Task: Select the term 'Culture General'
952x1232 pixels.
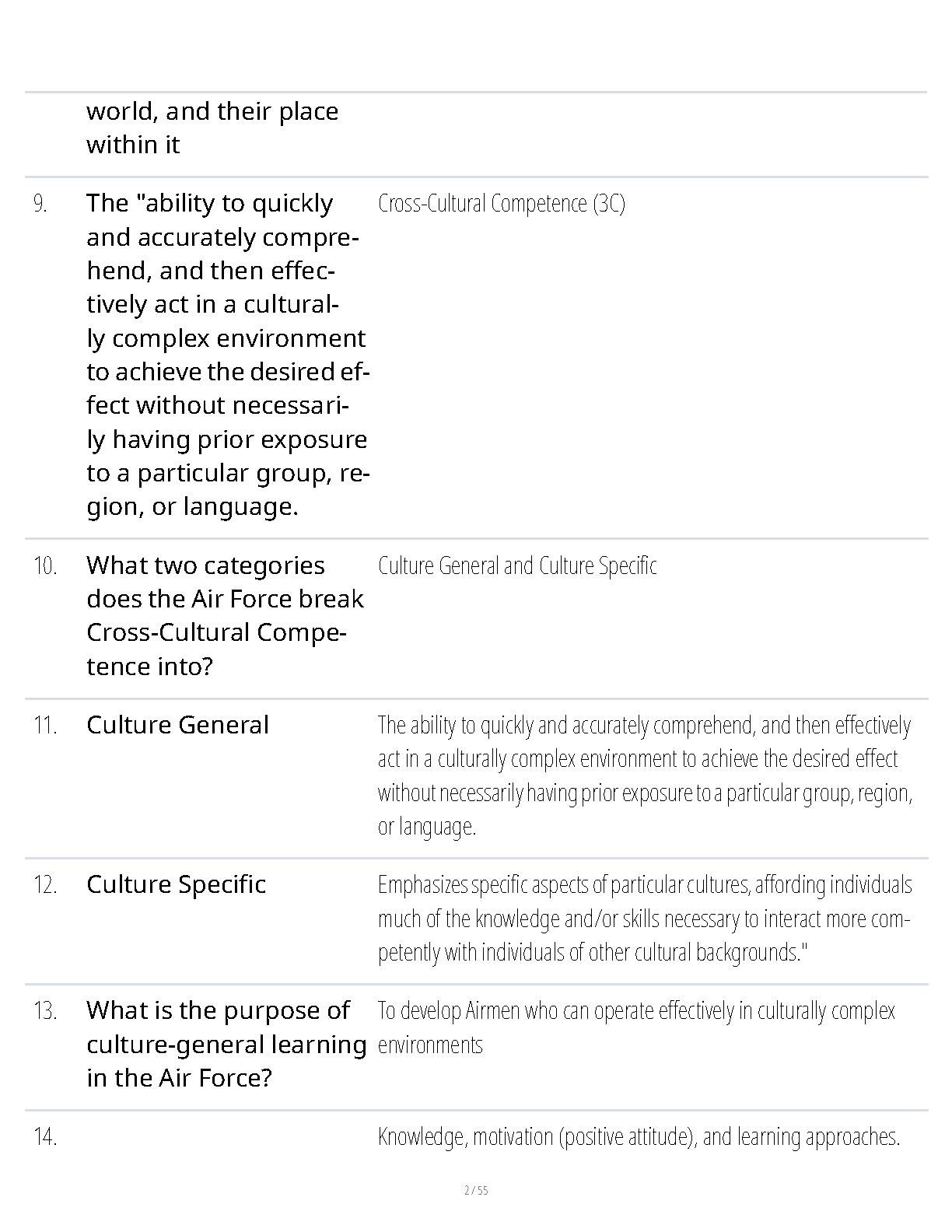Action: (177, 725)
